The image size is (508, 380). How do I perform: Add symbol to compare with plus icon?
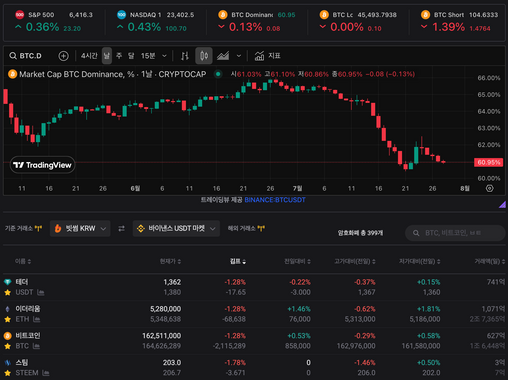[x=63, y=56]
